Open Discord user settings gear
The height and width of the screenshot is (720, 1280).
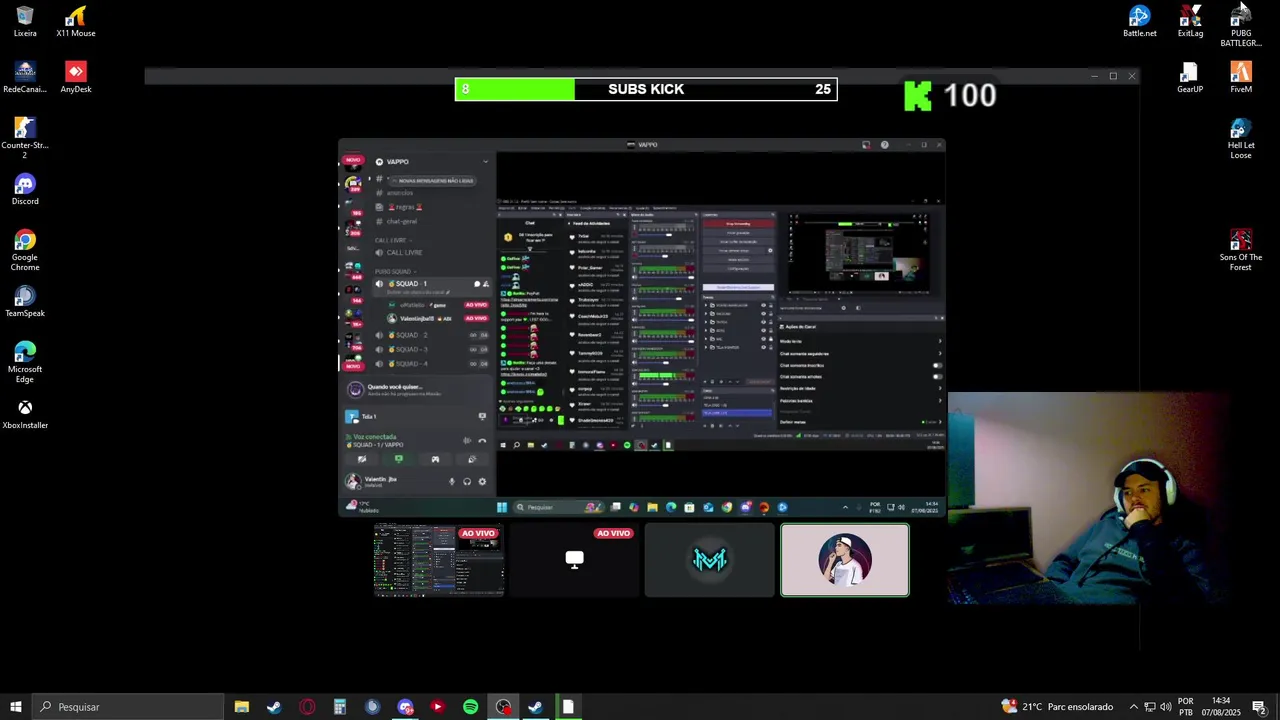click(482, 481)
